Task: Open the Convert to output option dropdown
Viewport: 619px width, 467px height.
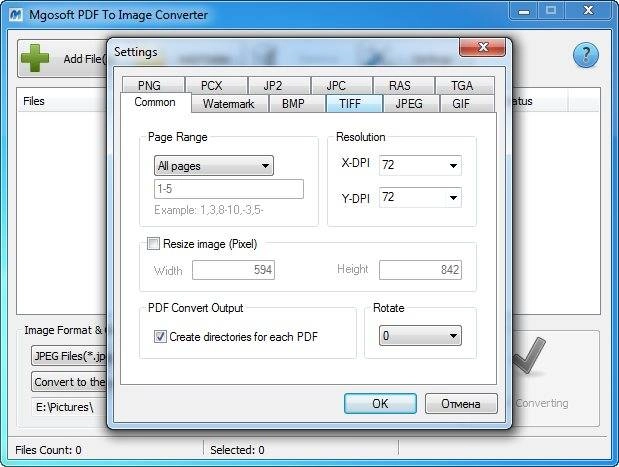Action: [x=70, y=382]
